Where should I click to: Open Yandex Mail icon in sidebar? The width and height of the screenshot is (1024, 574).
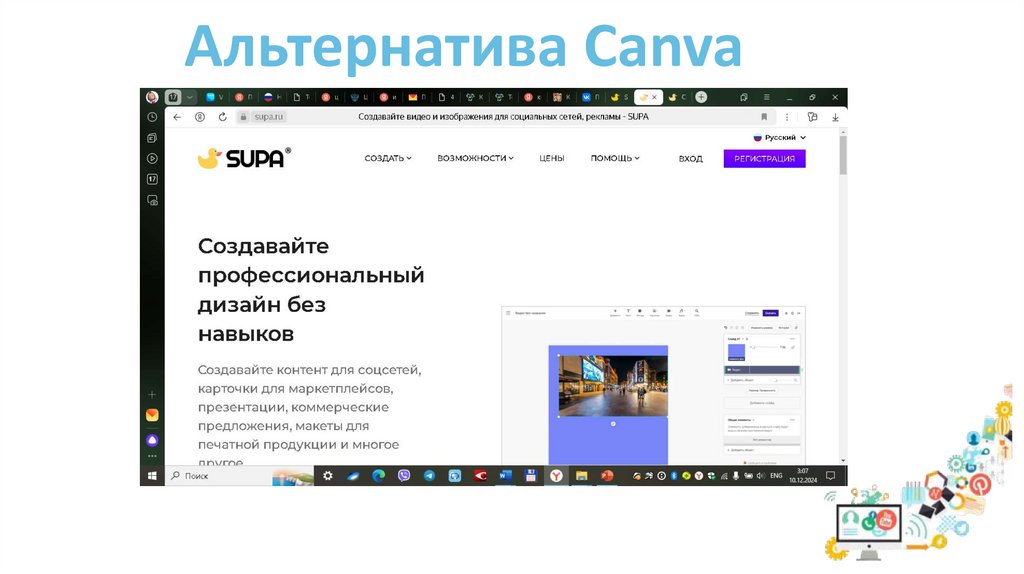(x=152, y=415)
